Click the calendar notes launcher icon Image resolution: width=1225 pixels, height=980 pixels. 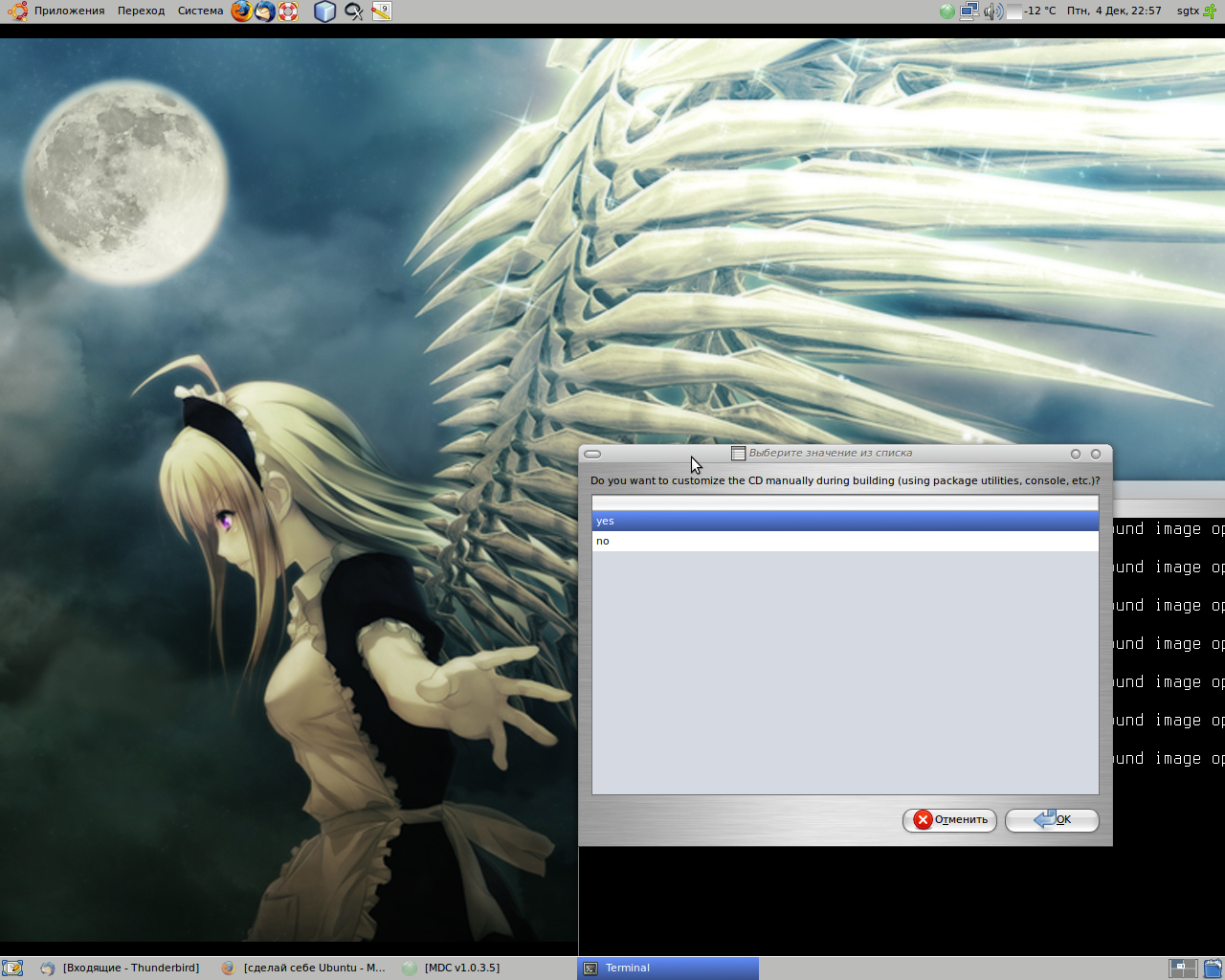[381, 11]
